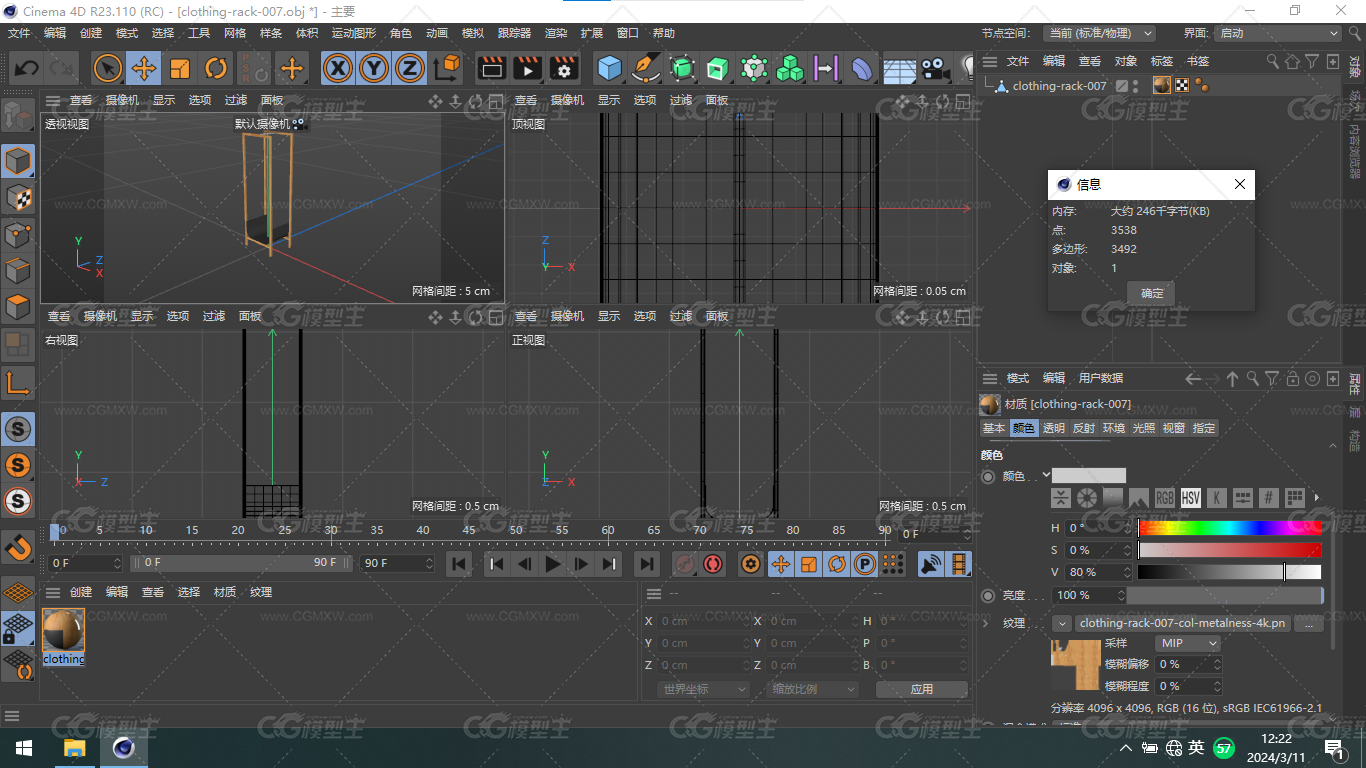1366x768 pixels.
Task: Open the 世界坐标 dropdown
Action: point(704,689)
